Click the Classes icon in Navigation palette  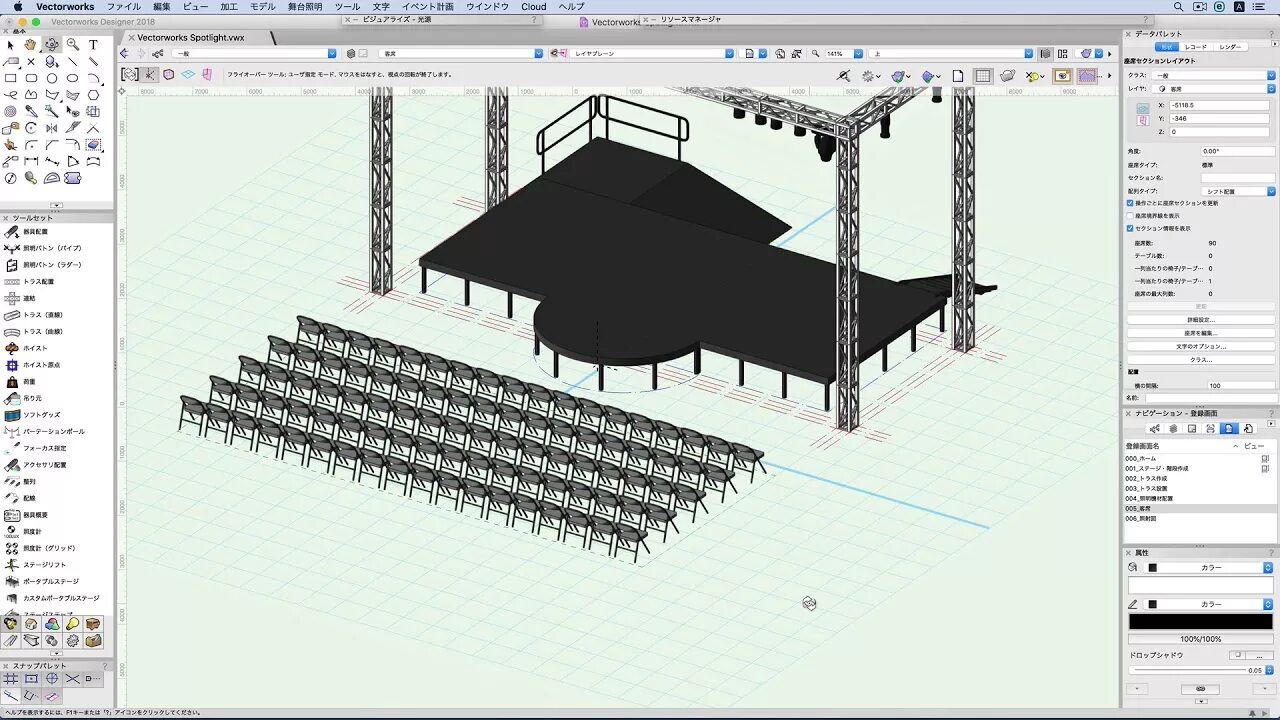[x=1155, y=428]
